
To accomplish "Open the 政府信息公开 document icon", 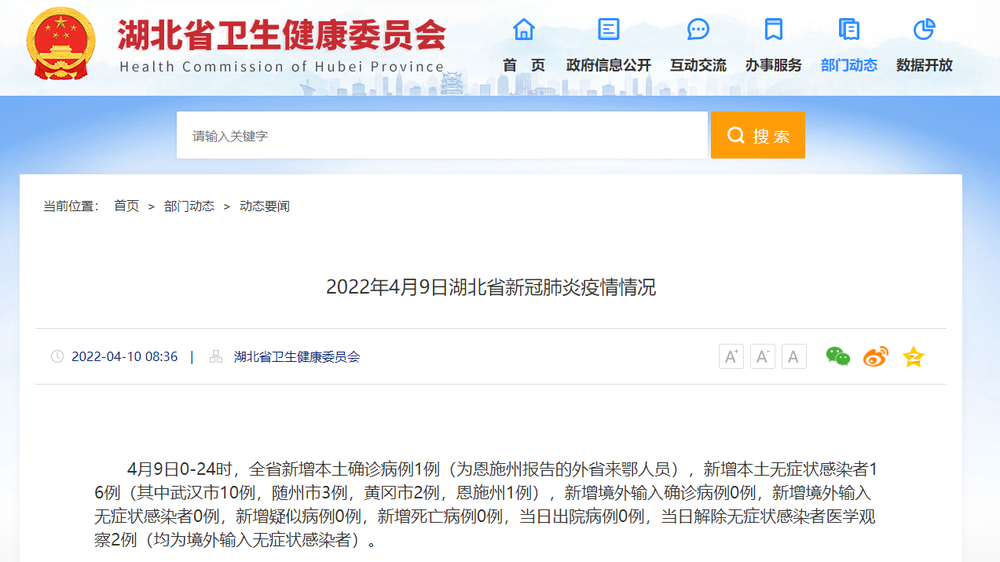I will tap(608, 29).
